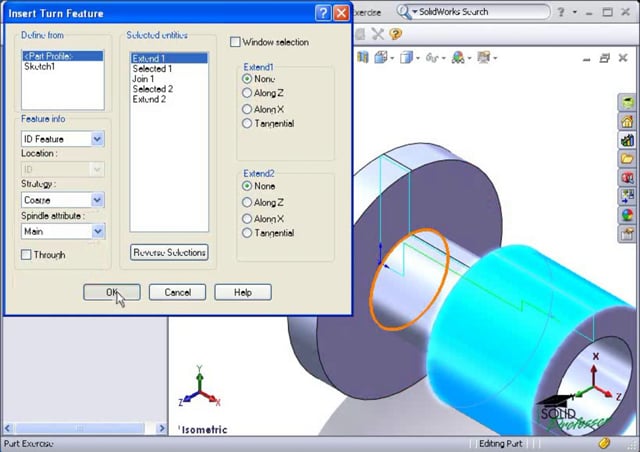Select None under Extend1
640x452 pixels.
[x=247, y=78]
